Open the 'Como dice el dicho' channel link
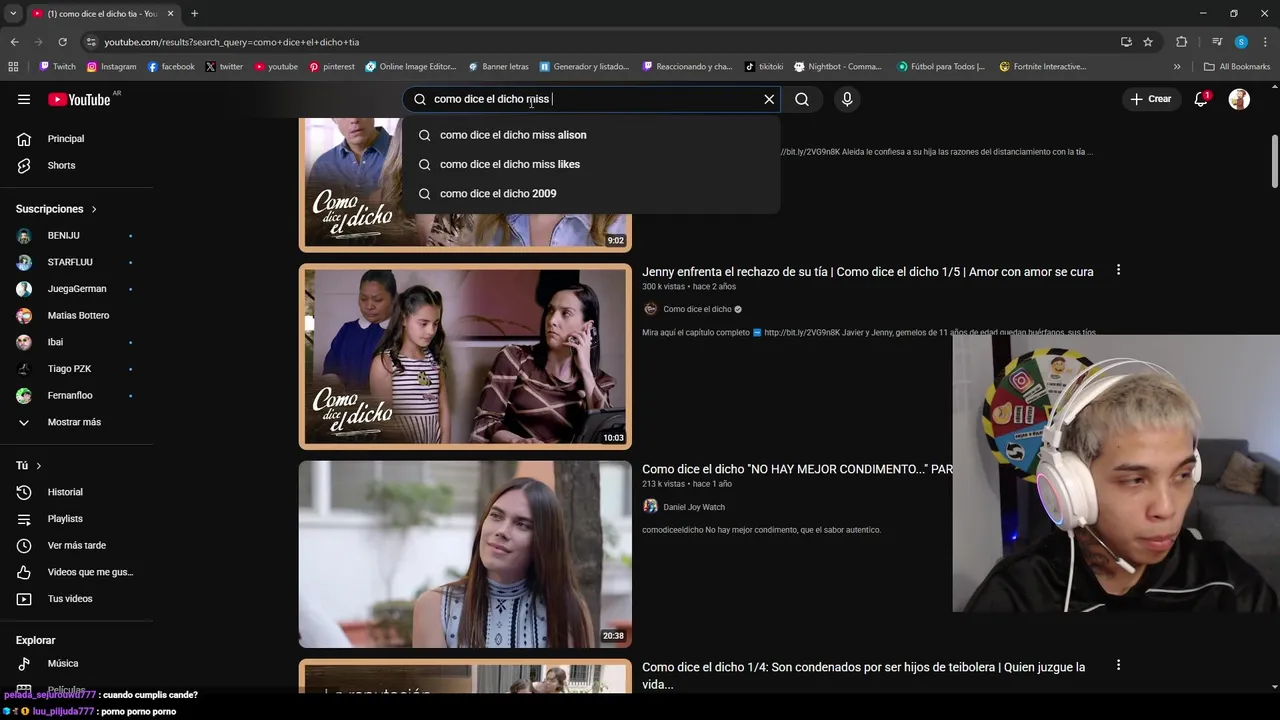The height and width of the screenshot is (720, 1280). coord(697,309)
